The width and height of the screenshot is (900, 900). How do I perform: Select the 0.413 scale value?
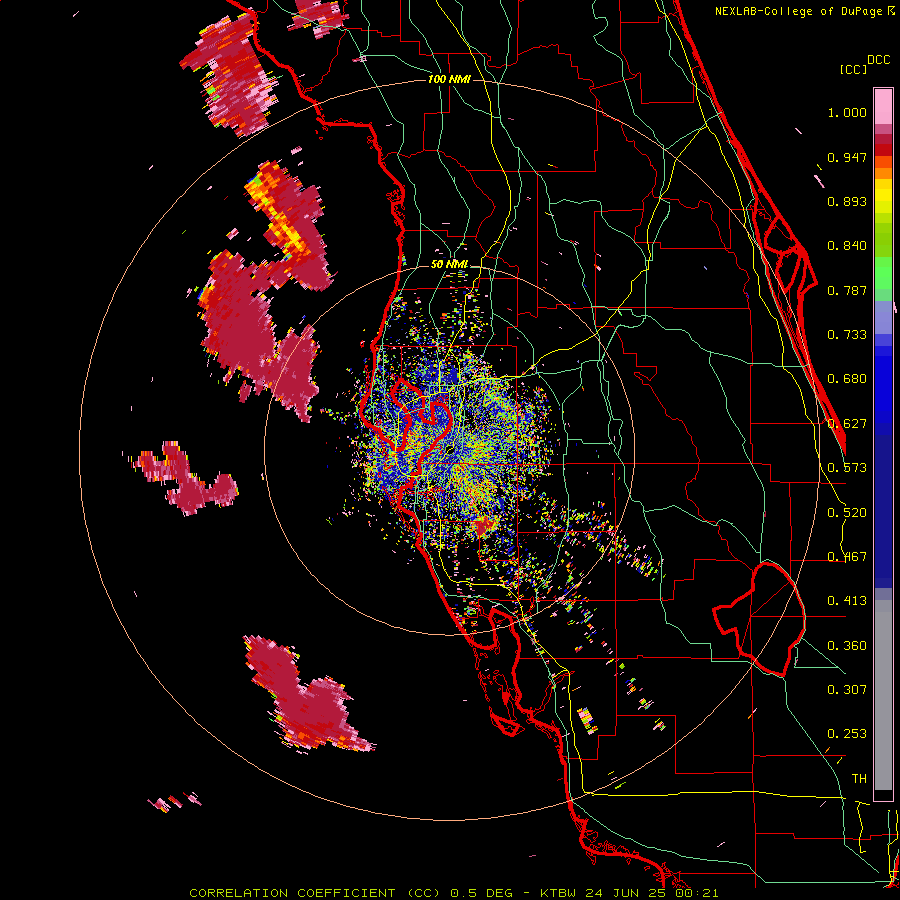tap(847, 601)
